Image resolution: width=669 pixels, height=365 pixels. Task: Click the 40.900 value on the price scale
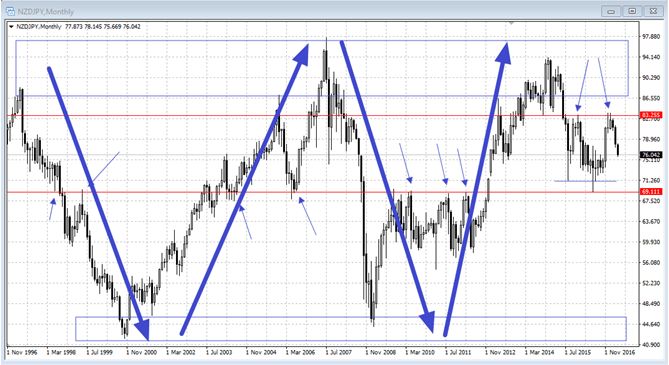tap(651, 345)
